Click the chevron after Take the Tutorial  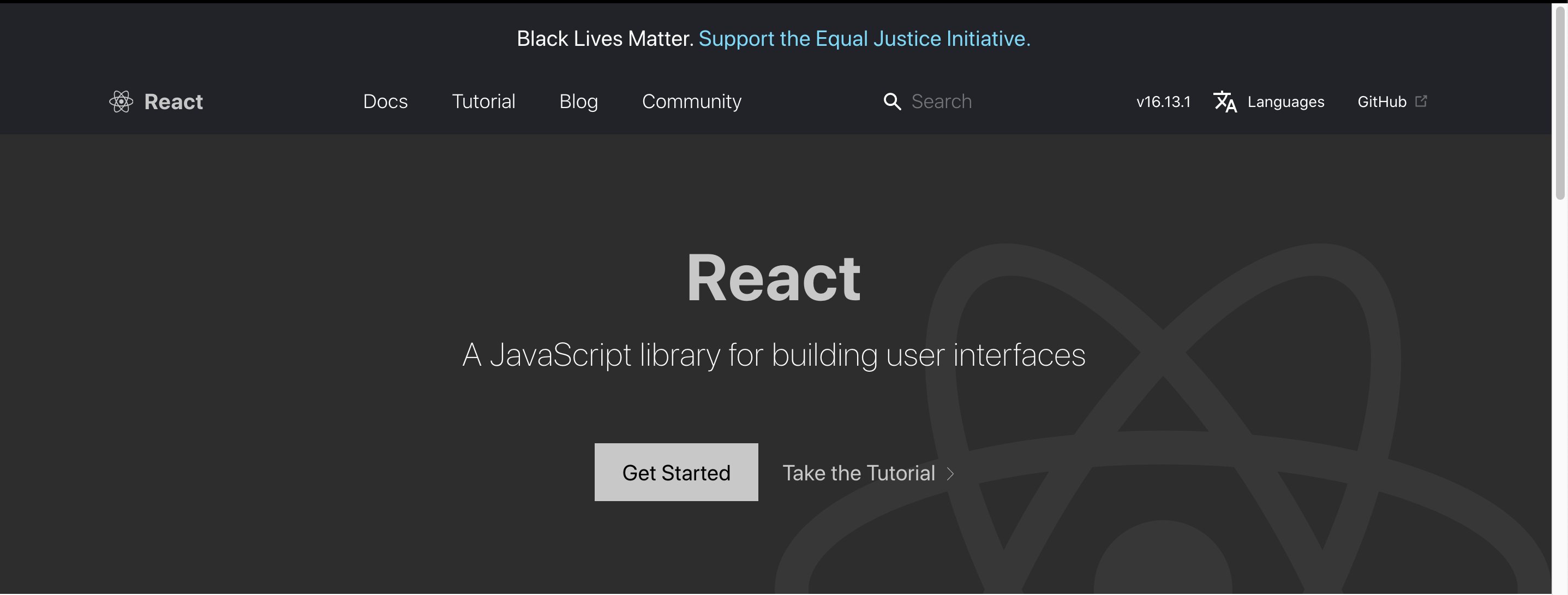(950, 474)
